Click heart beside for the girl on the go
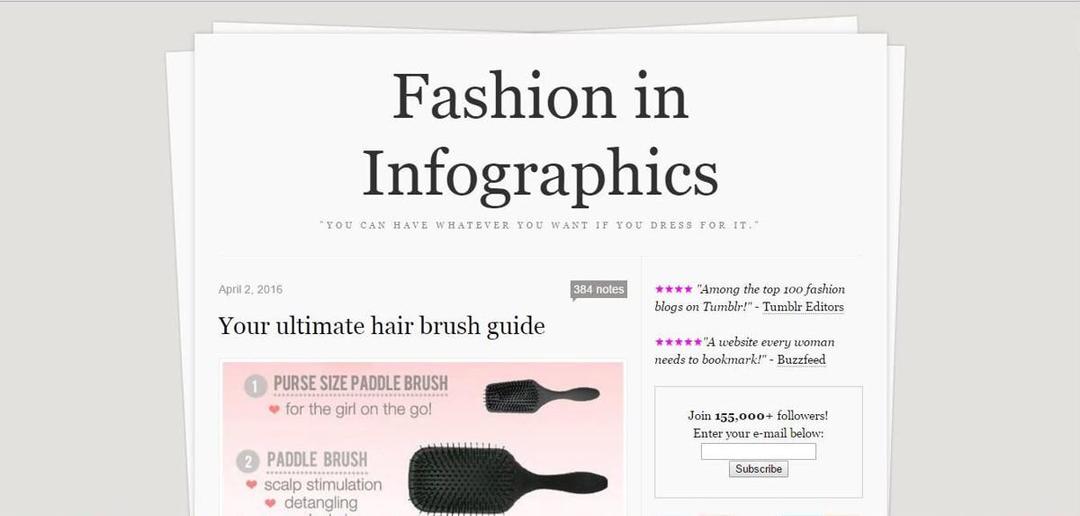Viewport: 1080px width, 516px height. click(274, 410)
